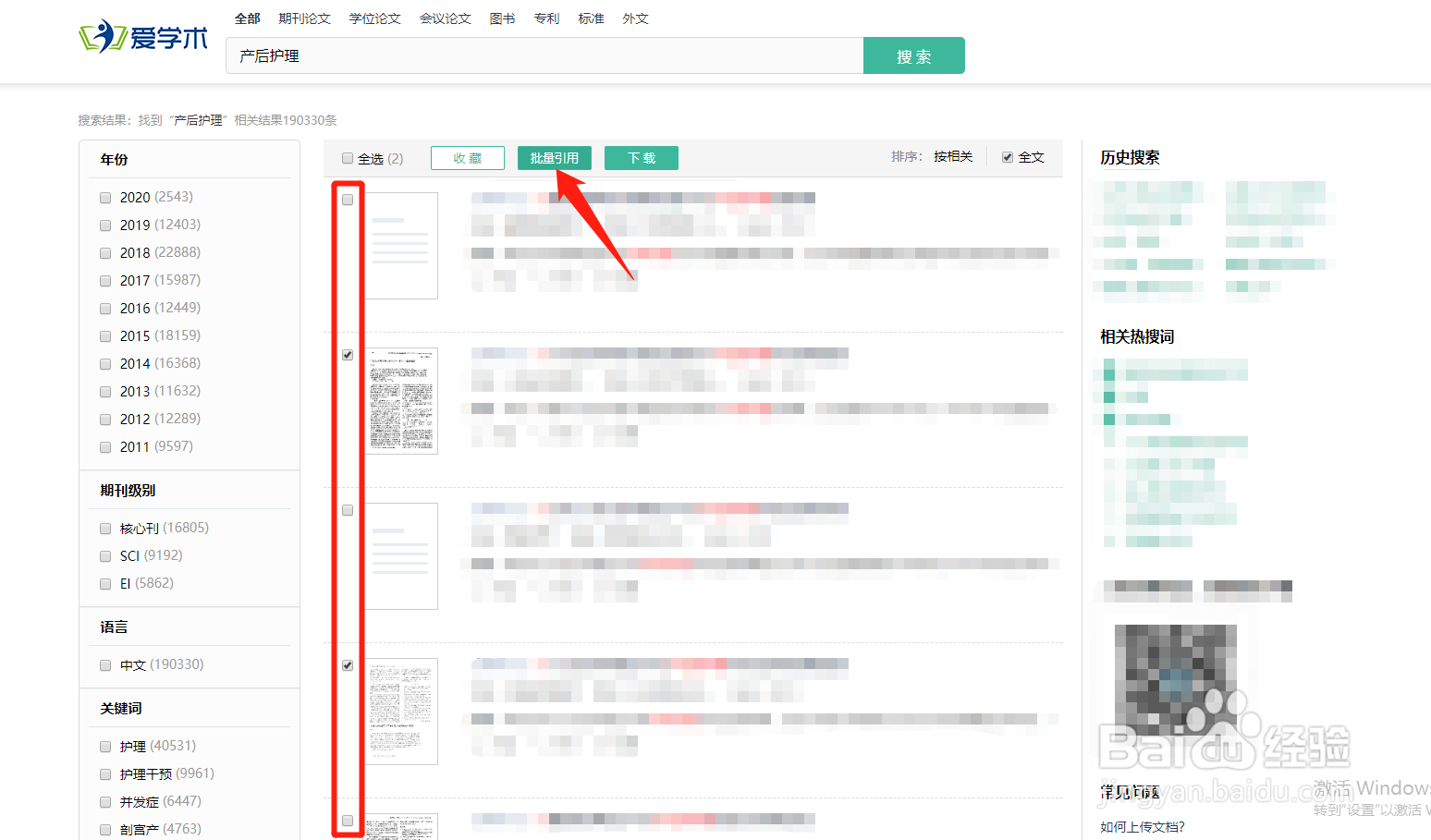Deselect the second search result checkbox

348,355
